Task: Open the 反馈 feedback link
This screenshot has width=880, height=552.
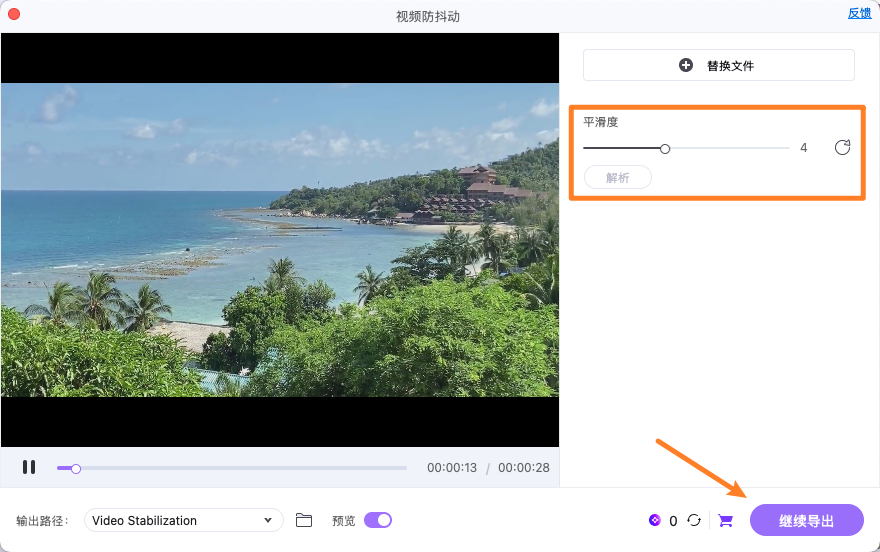Action: 859,13
